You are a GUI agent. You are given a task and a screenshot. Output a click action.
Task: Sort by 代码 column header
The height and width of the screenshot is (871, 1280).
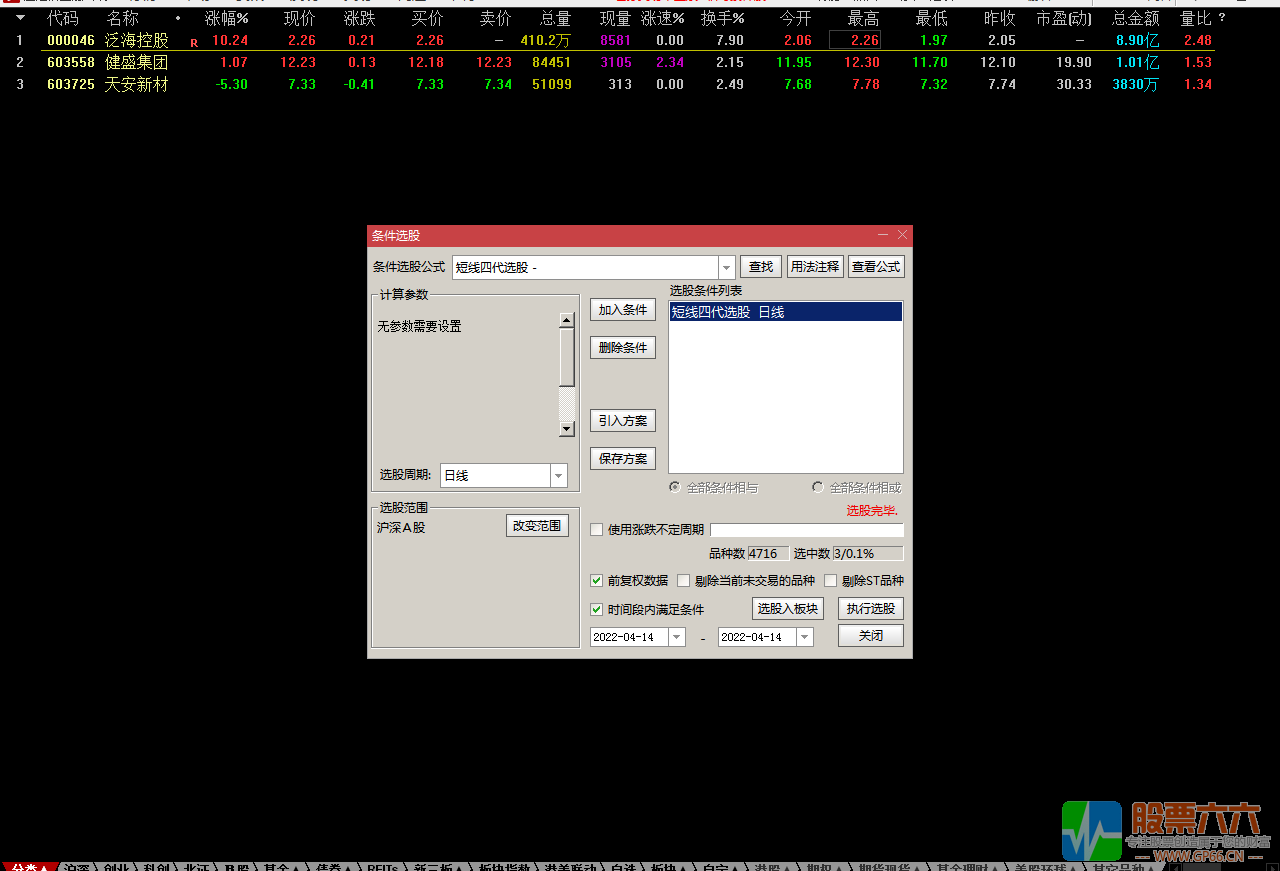tap(63, 18)
